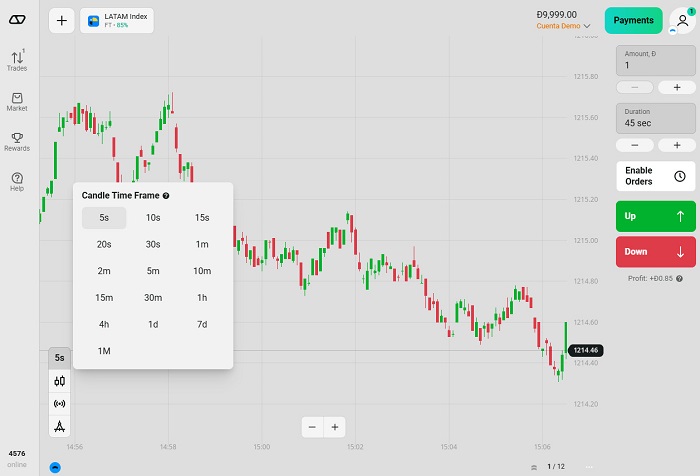The width and height of the screenshot is (700, 476).
Task: Click the Duration 45 sec field
Action: point(656,118)
